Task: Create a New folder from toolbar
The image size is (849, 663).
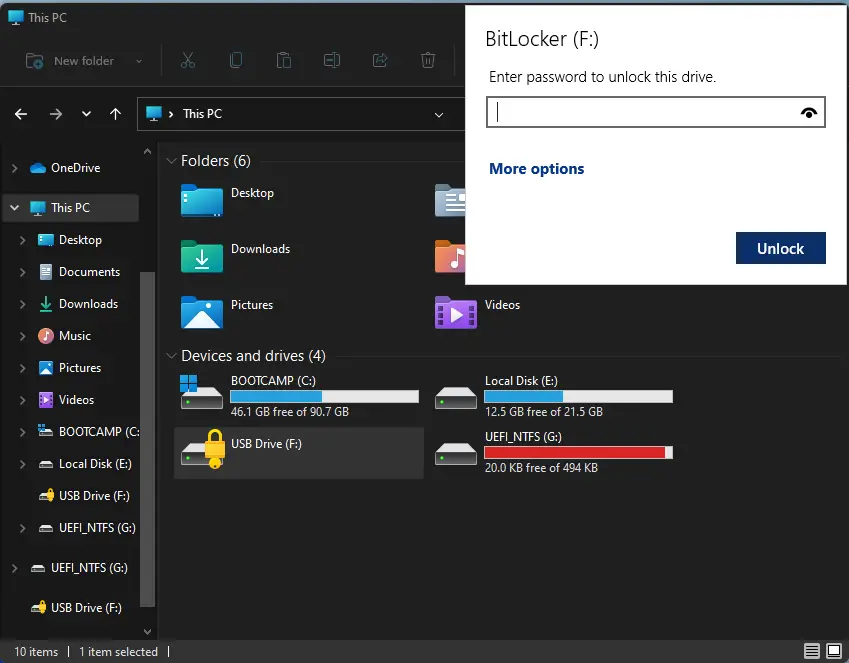Action: pos(70,61)
